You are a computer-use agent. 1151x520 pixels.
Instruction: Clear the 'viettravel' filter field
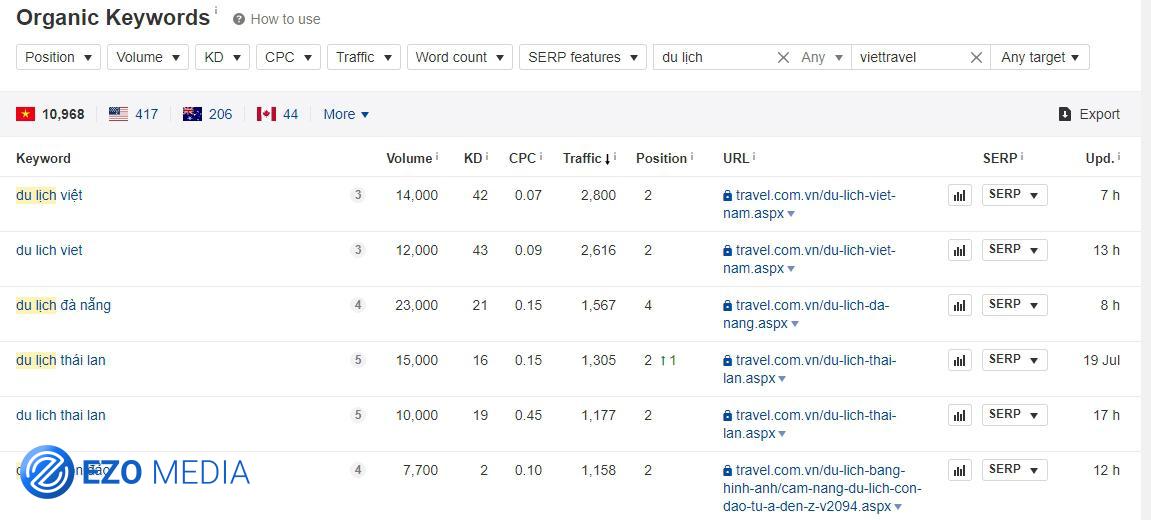pos(976,57)
